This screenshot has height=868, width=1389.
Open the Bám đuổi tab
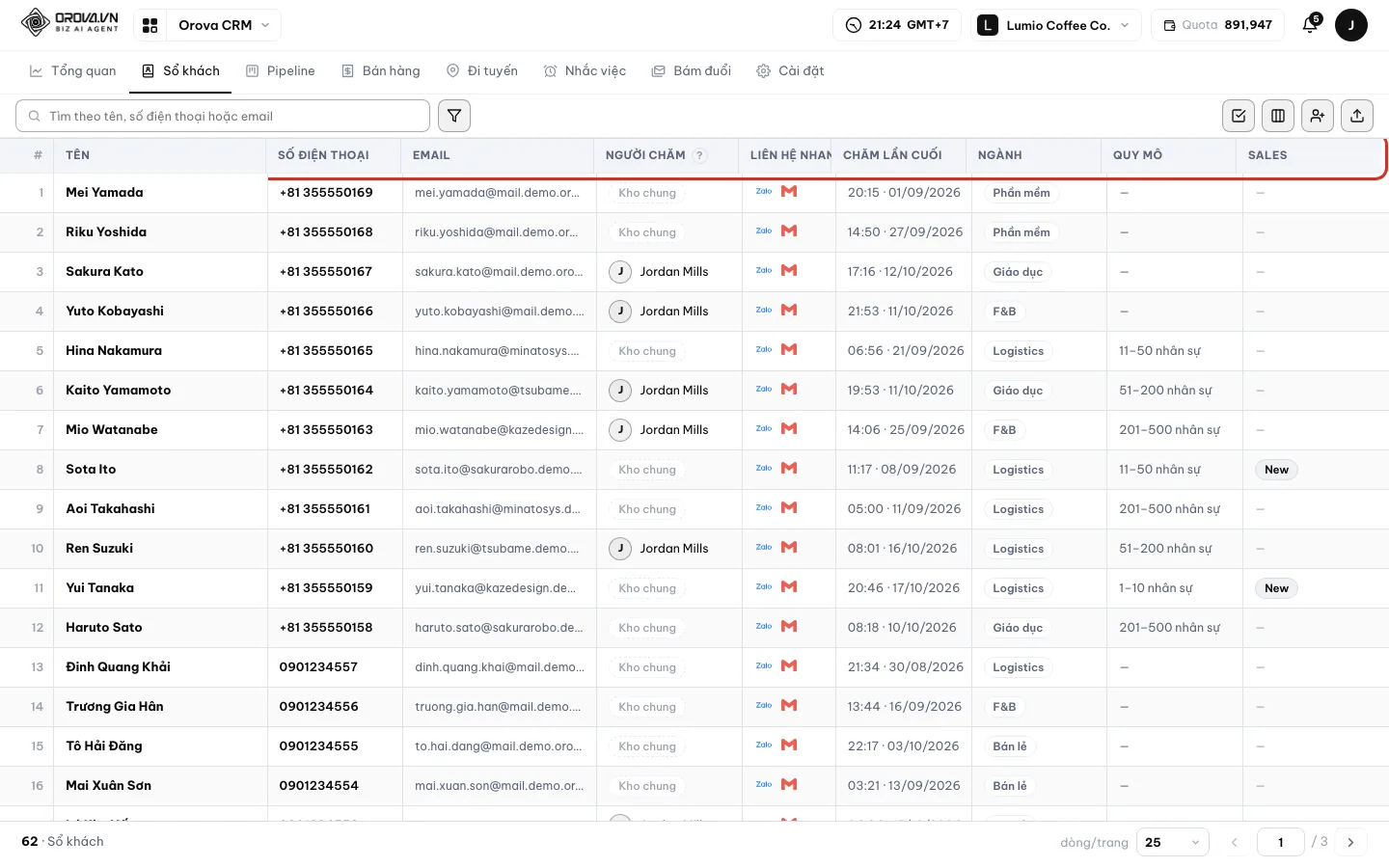(x=692, y=71)
